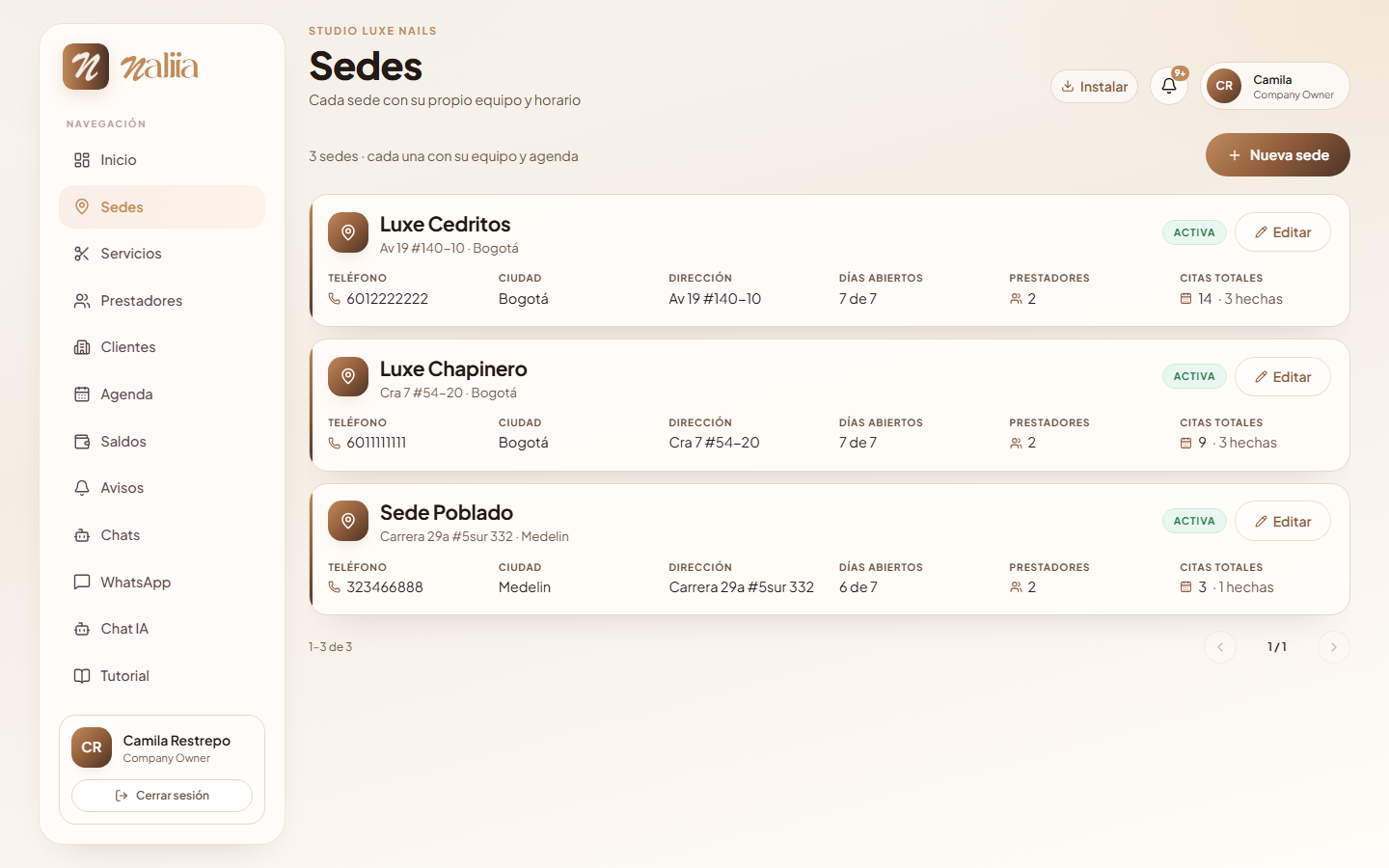Click the phone icon beside 6012222222
The image size is (1389, 868).
pyautogui.click(x=335, y=299)
